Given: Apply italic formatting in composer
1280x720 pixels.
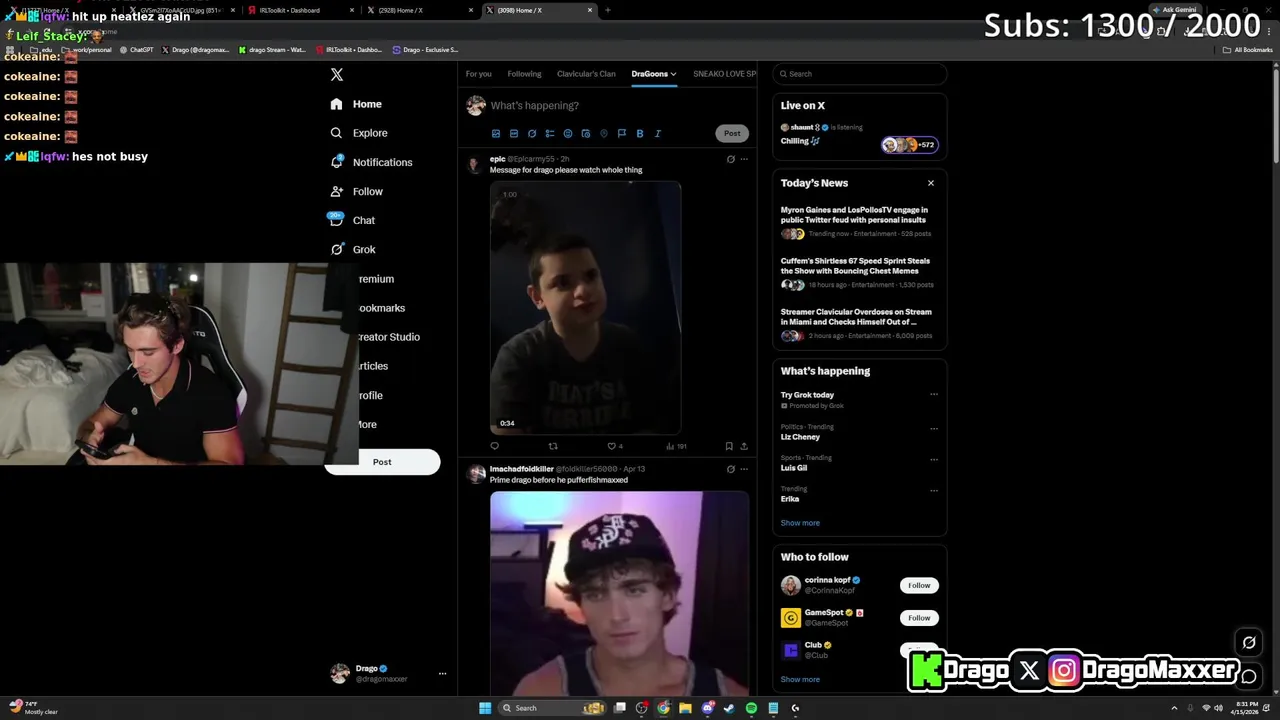Looking at the screenshot, I should (x=658, y=133).
